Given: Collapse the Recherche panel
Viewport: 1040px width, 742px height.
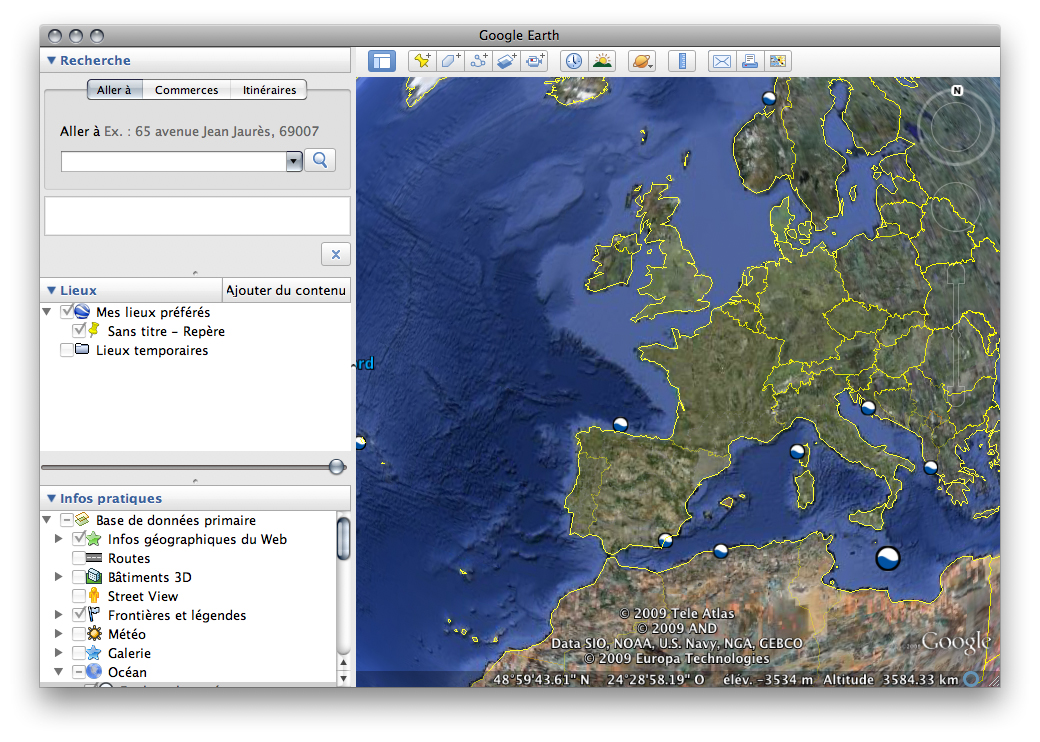Looking at the screenshot, I should pos(52,61).
